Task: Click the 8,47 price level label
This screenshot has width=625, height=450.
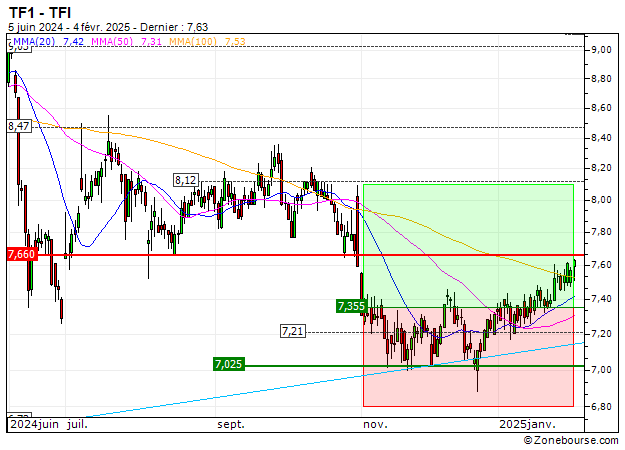Action: (x=19, y=126)
